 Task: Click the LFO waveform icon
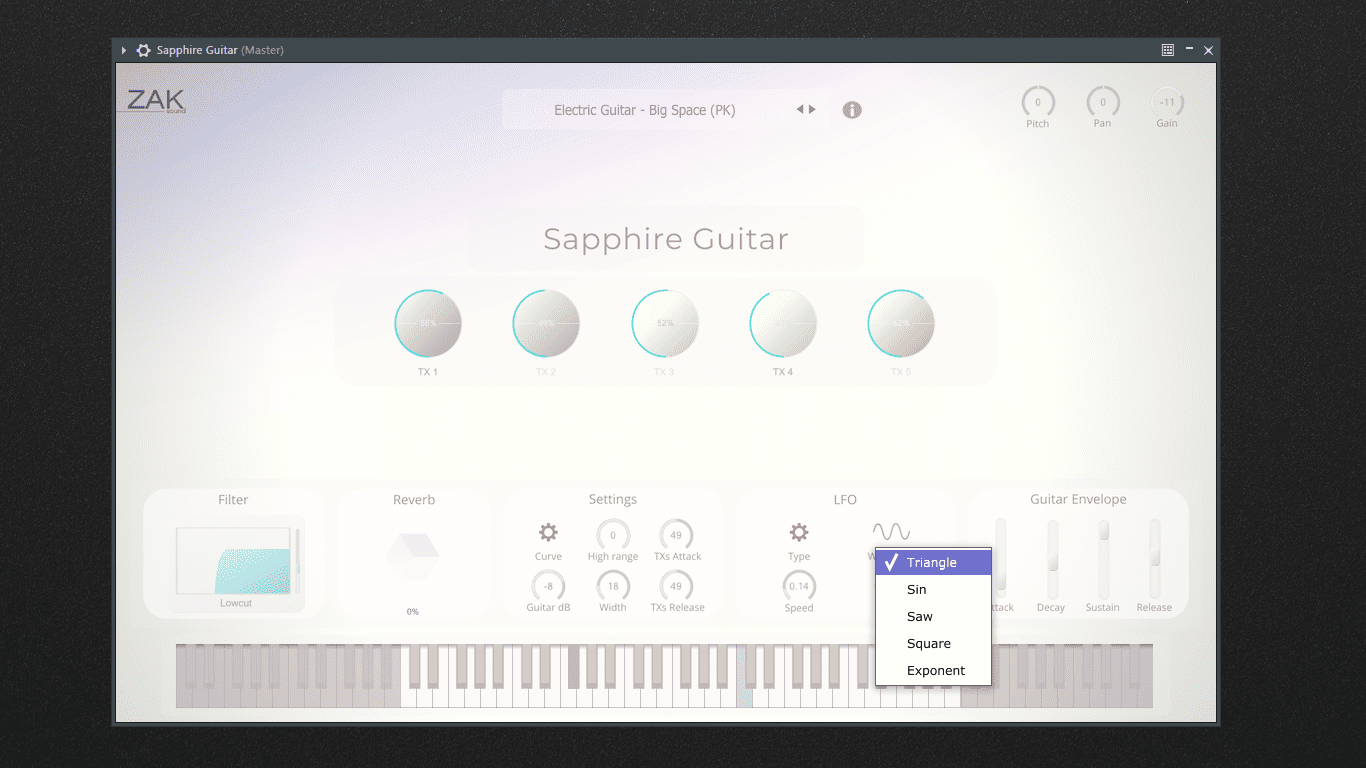(x=891, y=532)
